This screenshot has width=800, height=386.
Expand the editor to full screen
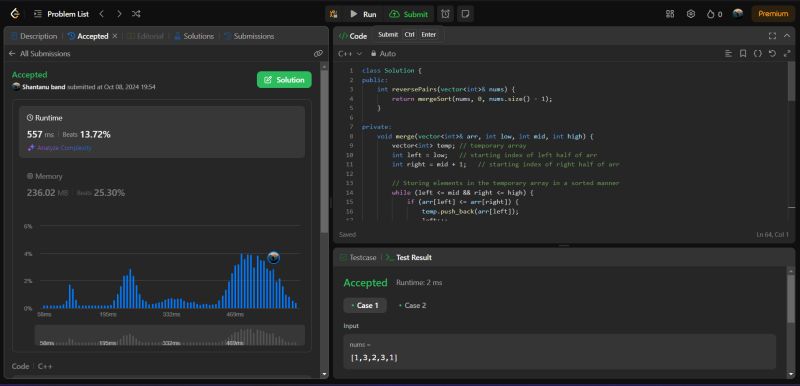pyautogui.click(x=786, y=54)
